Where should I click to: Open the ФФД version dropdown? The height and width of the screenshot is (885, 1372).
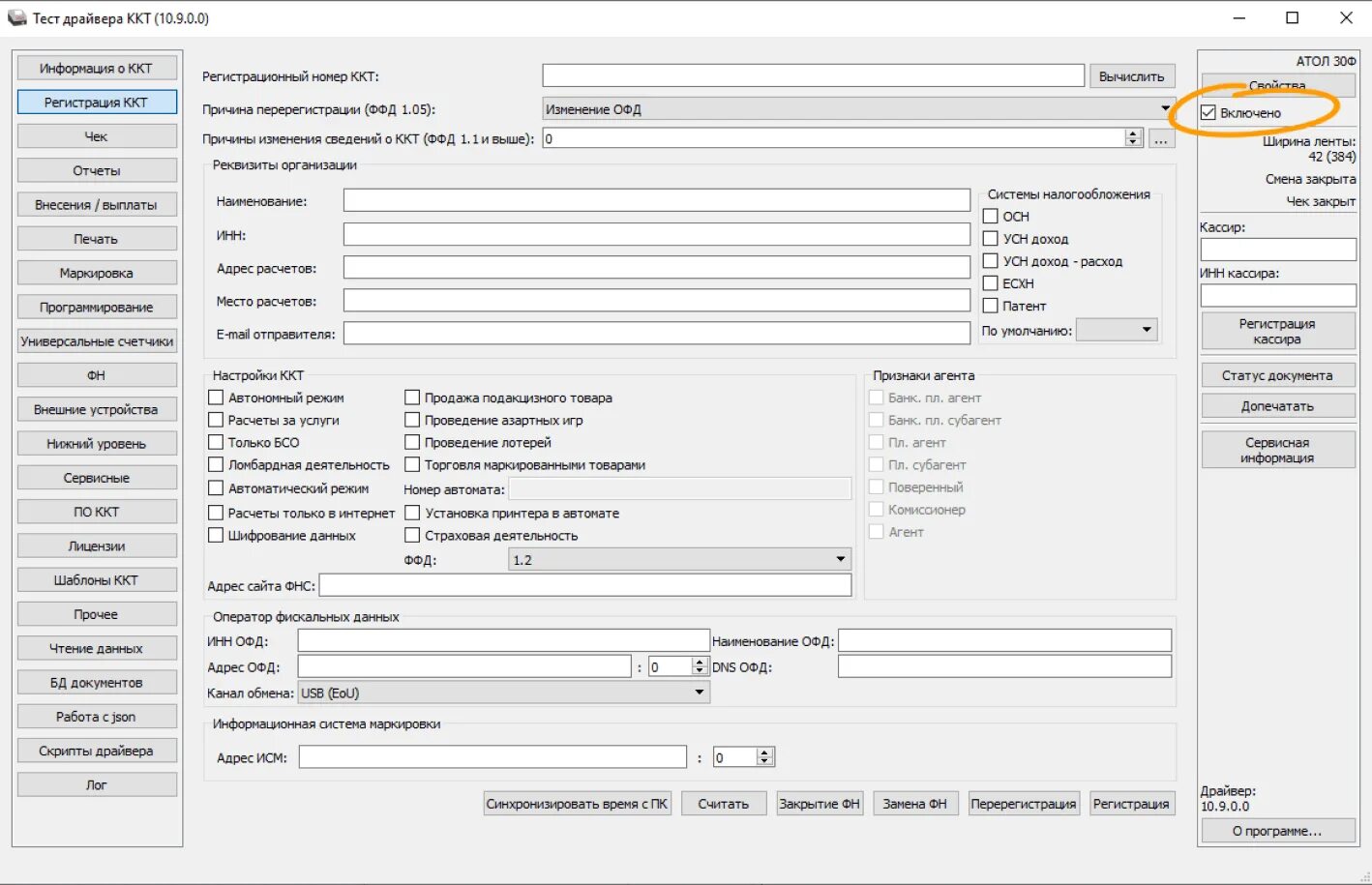[x=680, y=560]
